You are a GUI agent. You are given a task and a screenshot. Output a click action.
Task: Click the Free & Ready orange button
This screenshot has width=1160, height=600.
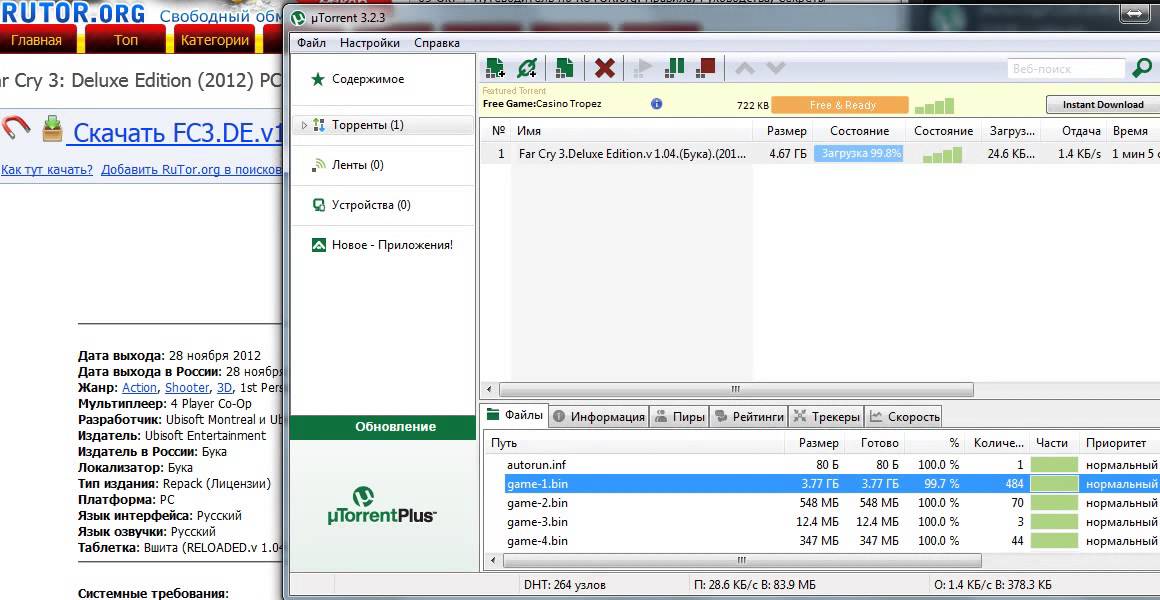tap(840, 105)
